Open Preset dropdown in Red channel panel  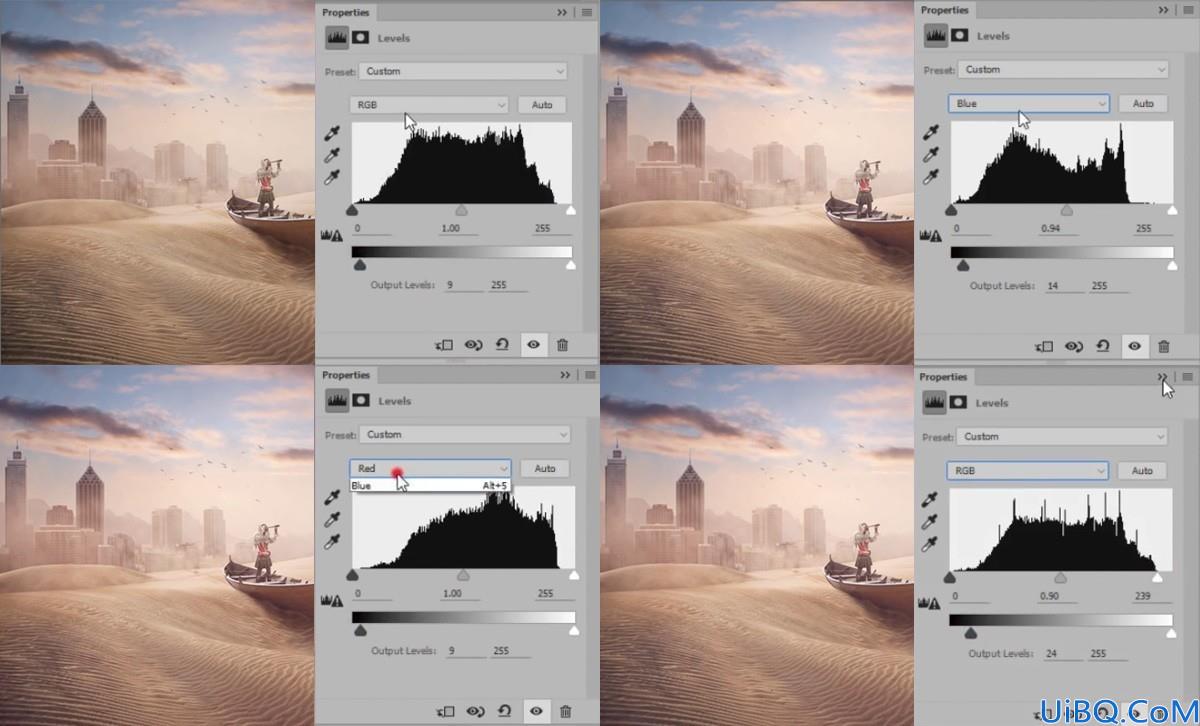465,434
